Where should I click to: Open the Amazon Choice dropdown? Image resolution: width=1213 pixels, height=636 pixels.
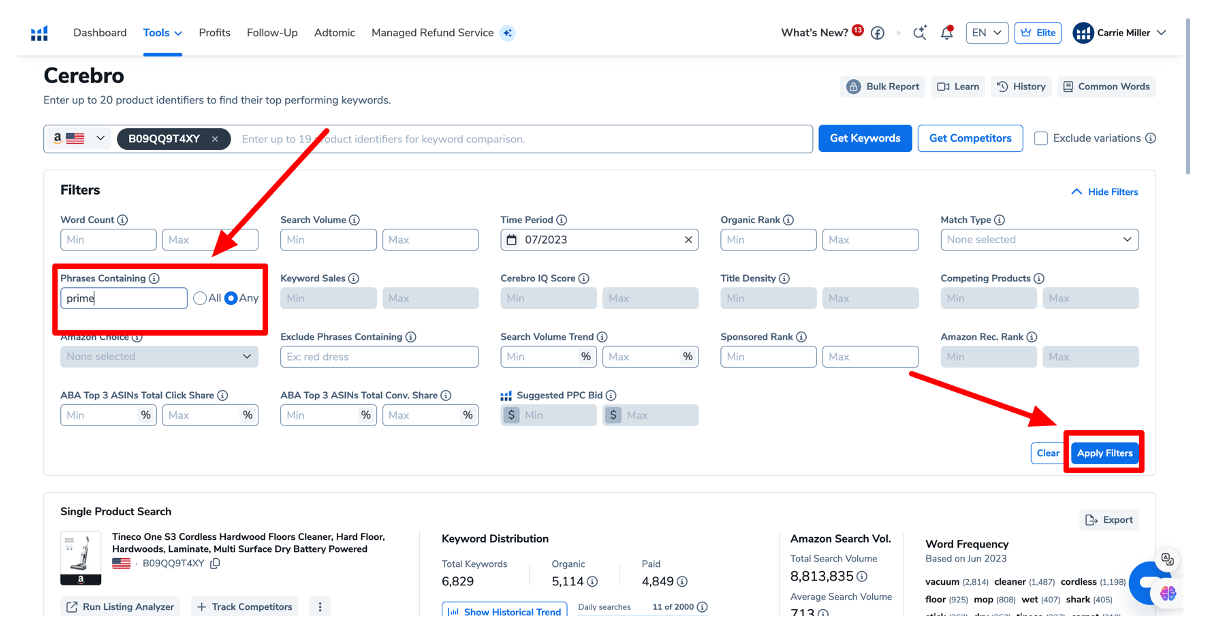point(159,357)
